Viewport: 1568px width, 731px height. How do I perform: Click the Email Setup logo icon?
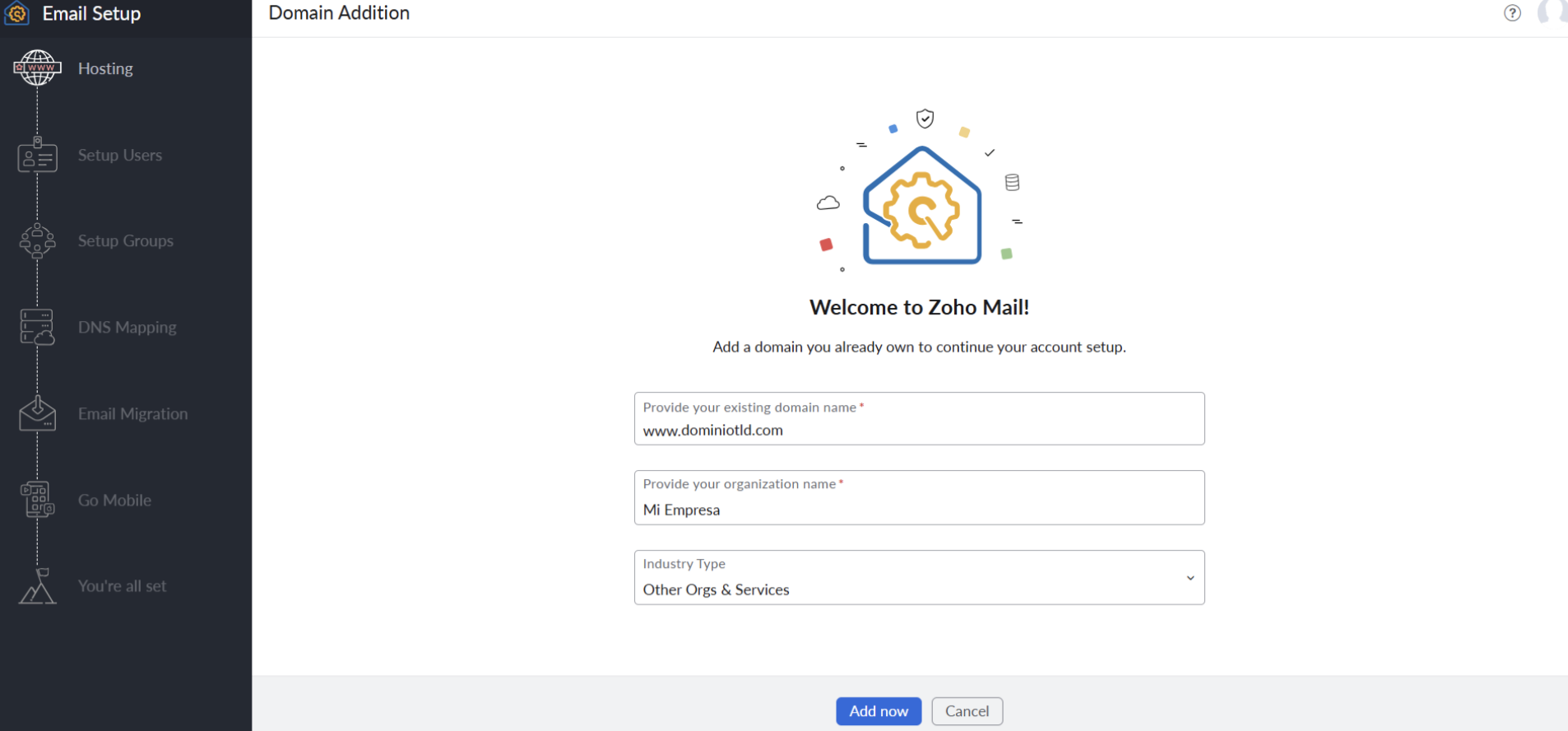pos(17,14)
